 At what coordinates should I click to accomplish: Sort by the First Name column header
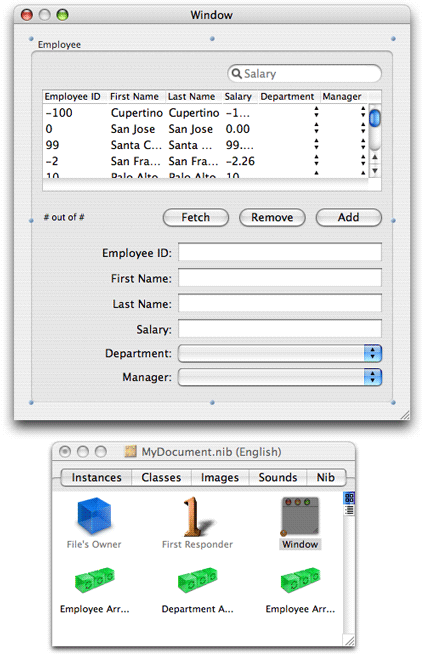click(x=136, y=97)
